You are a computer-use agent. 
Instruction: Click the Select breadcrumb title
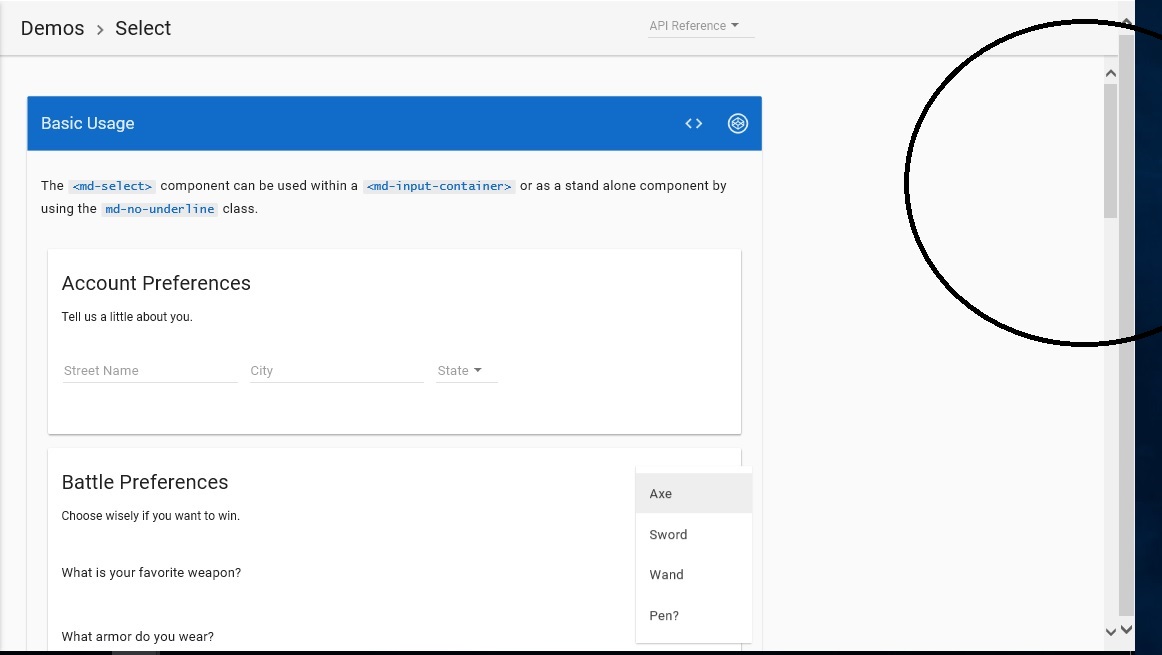[x=143, y=28]
